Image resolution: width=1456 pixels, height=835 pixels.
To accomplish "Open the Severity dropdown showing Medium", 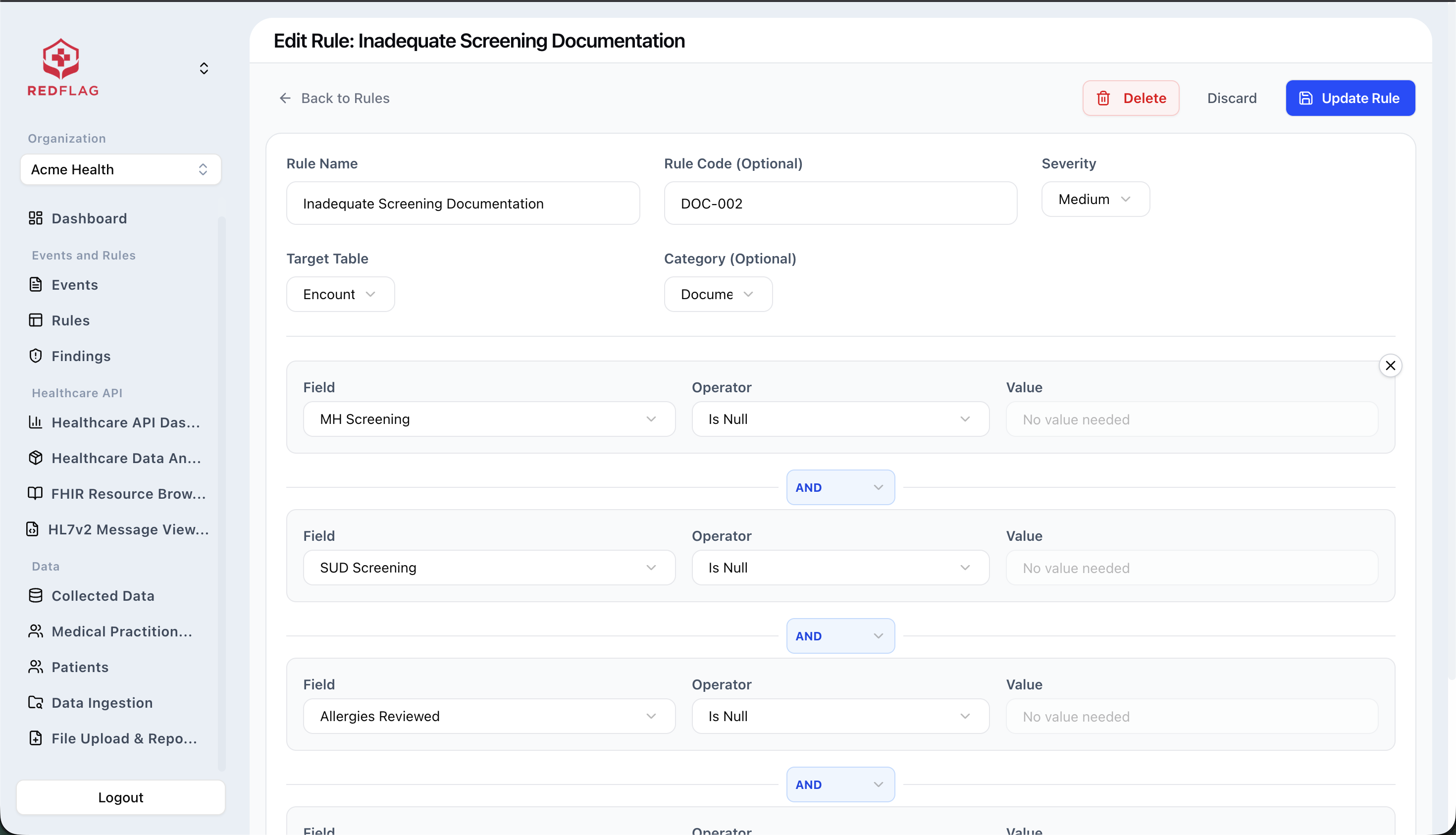I will click(1095, 199).
